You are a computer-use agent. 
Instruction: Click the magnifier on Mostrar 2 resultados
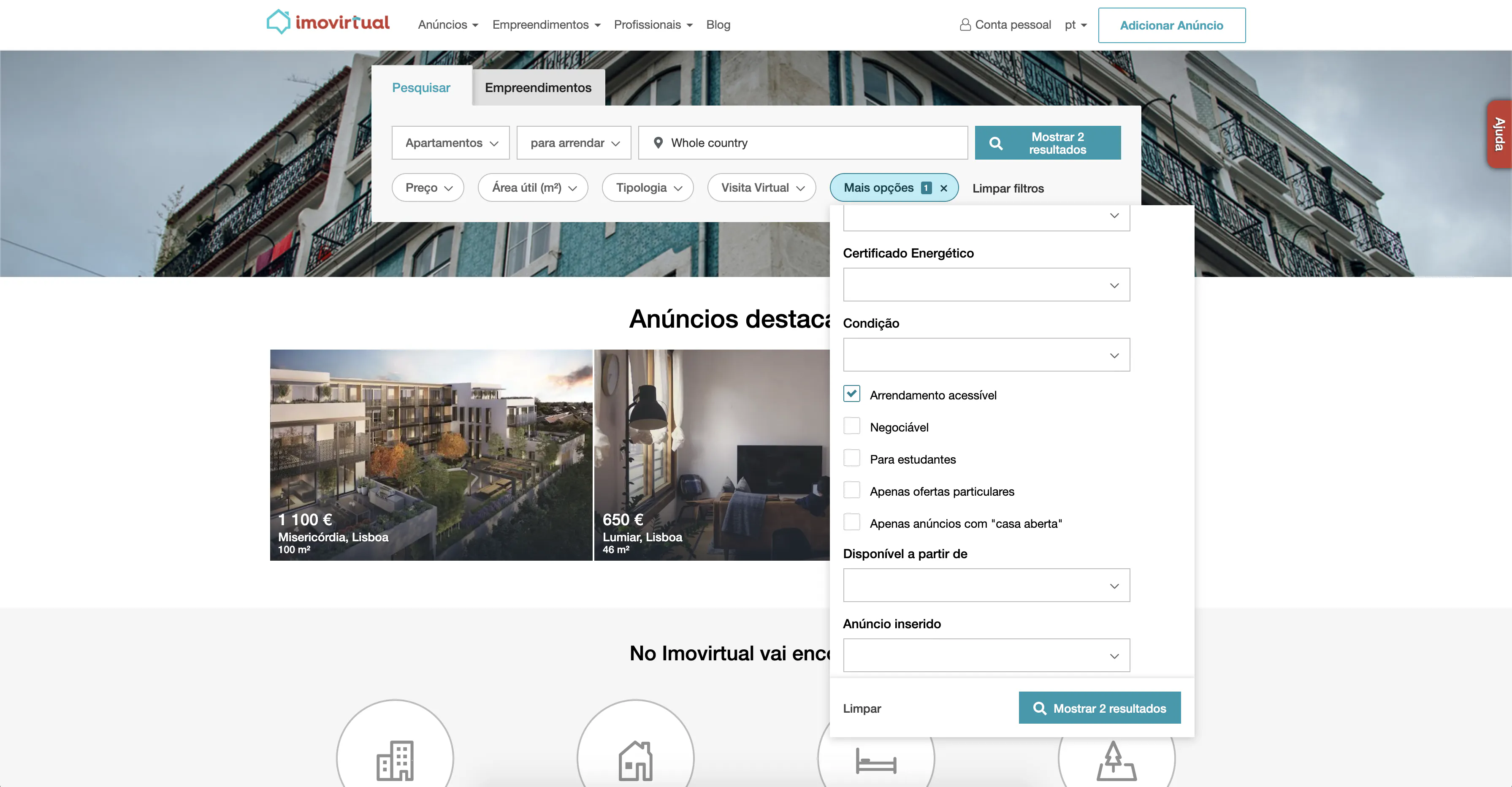996,142
